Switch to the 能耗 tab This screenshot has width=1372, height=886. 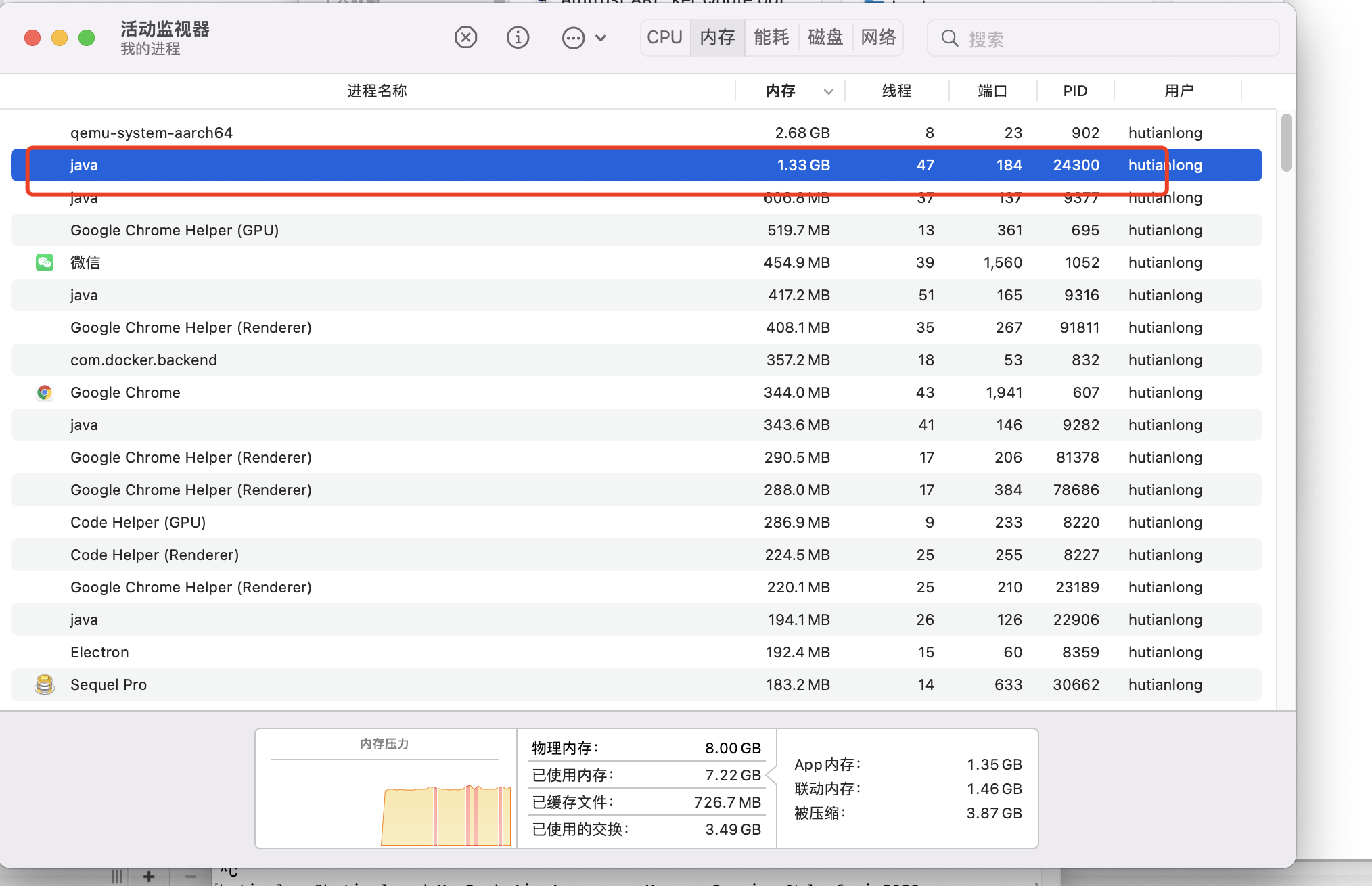(x=771, y=37)
